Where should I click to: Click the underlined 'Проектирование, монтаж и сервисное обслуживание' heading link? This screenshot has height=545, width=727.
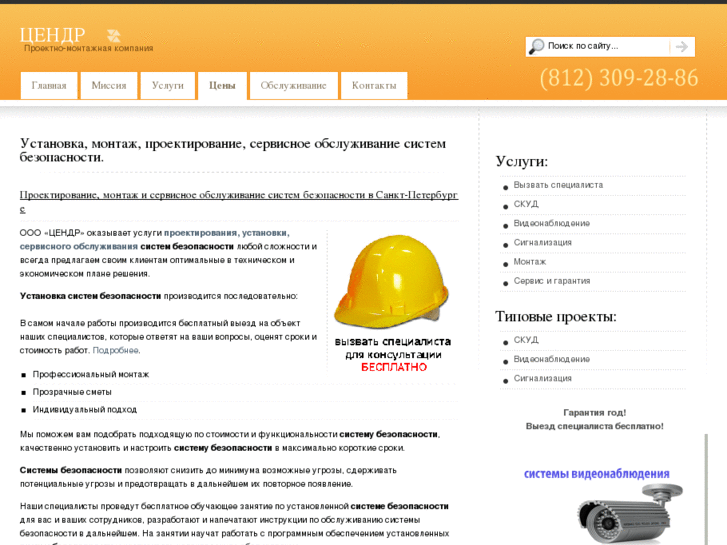point(239,201)
